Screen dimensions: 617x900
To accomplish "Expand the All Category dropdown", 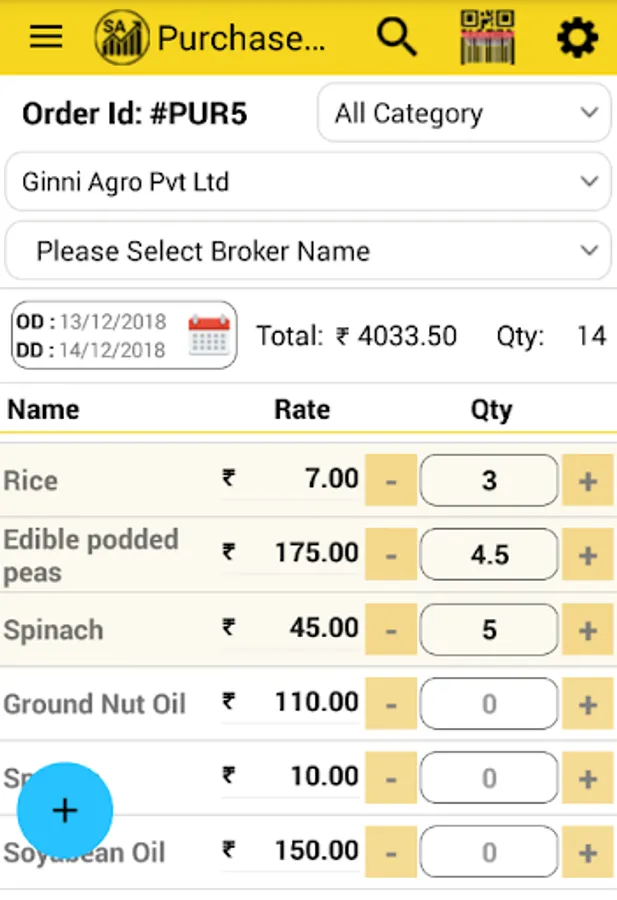I will tap(464, 113).
